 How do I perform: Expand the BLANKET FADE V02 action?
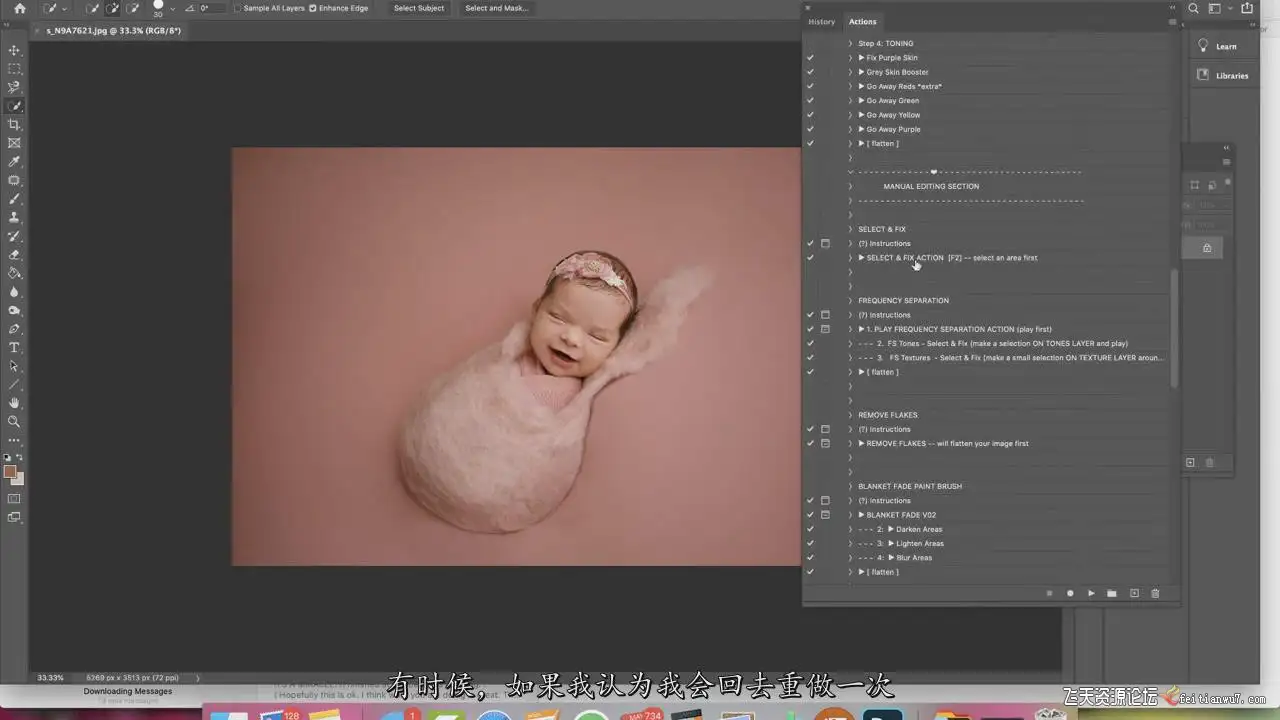850,515
